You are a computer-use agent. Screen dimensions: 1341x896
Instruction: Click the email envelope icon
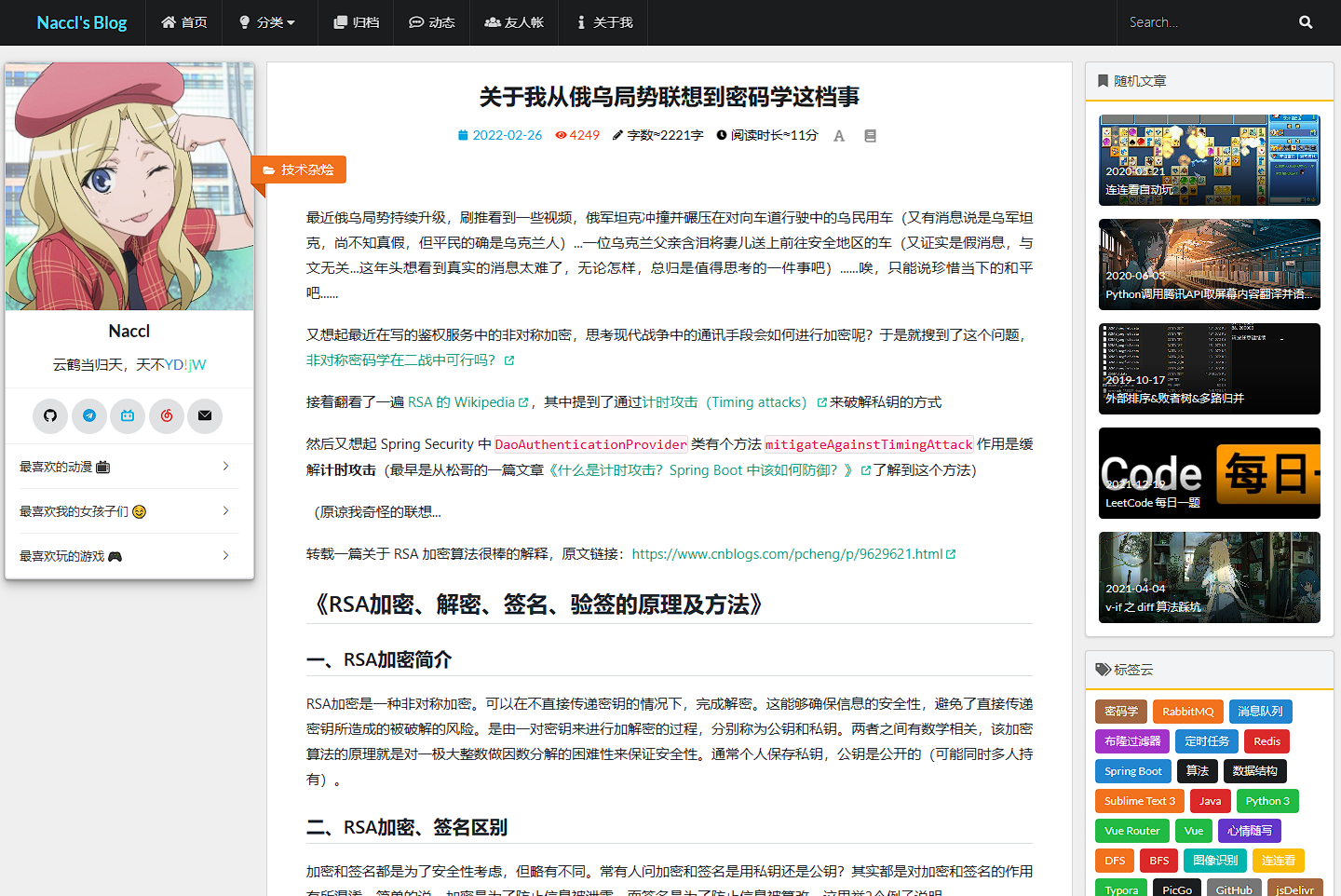pos(205,415)
